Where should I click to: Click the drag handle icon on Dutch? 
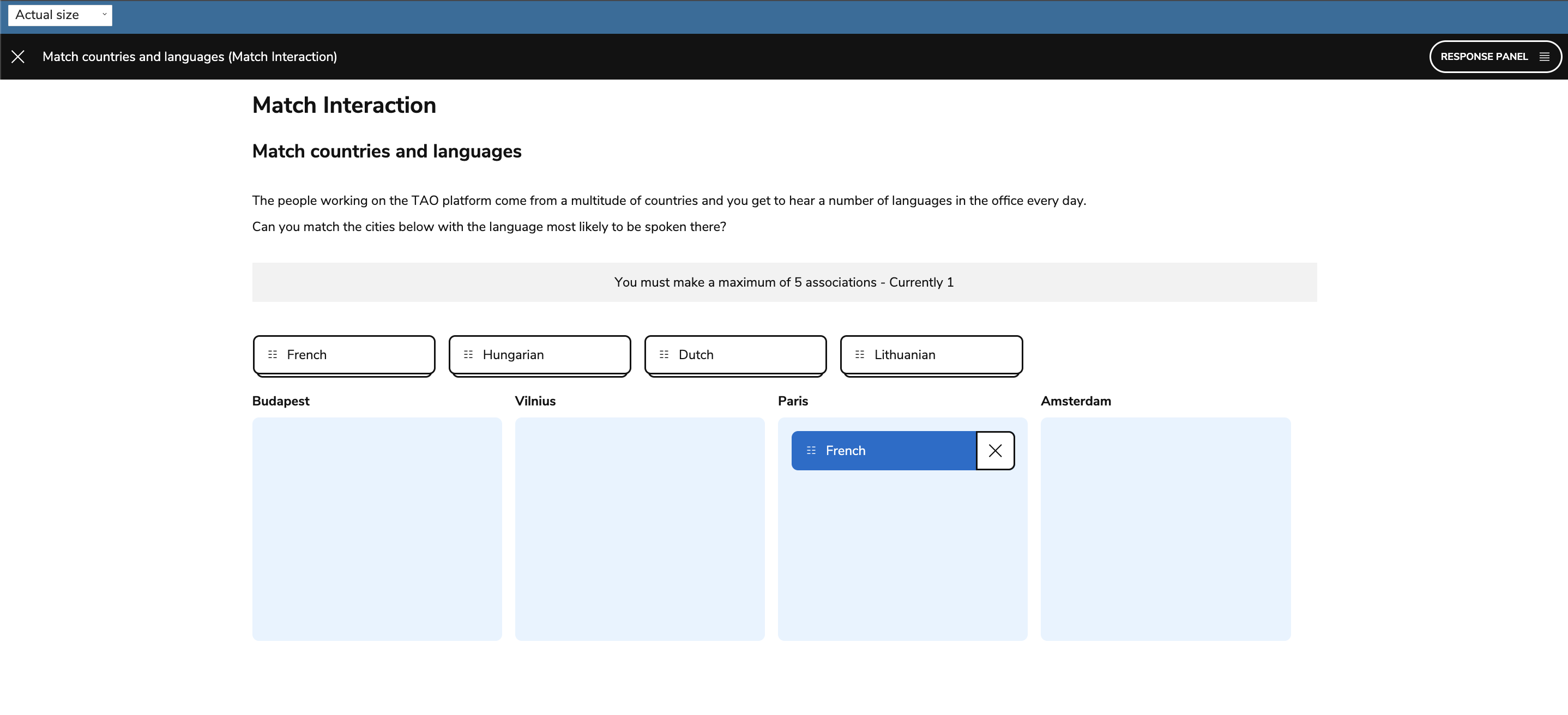(664, 355)
